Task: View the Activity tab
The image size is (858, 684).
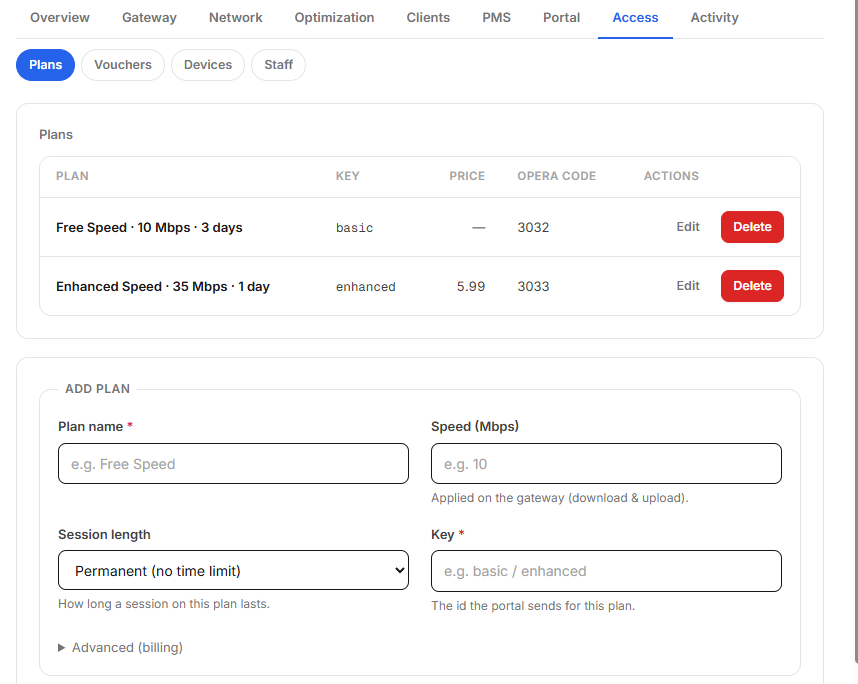Action: [715, 18]
